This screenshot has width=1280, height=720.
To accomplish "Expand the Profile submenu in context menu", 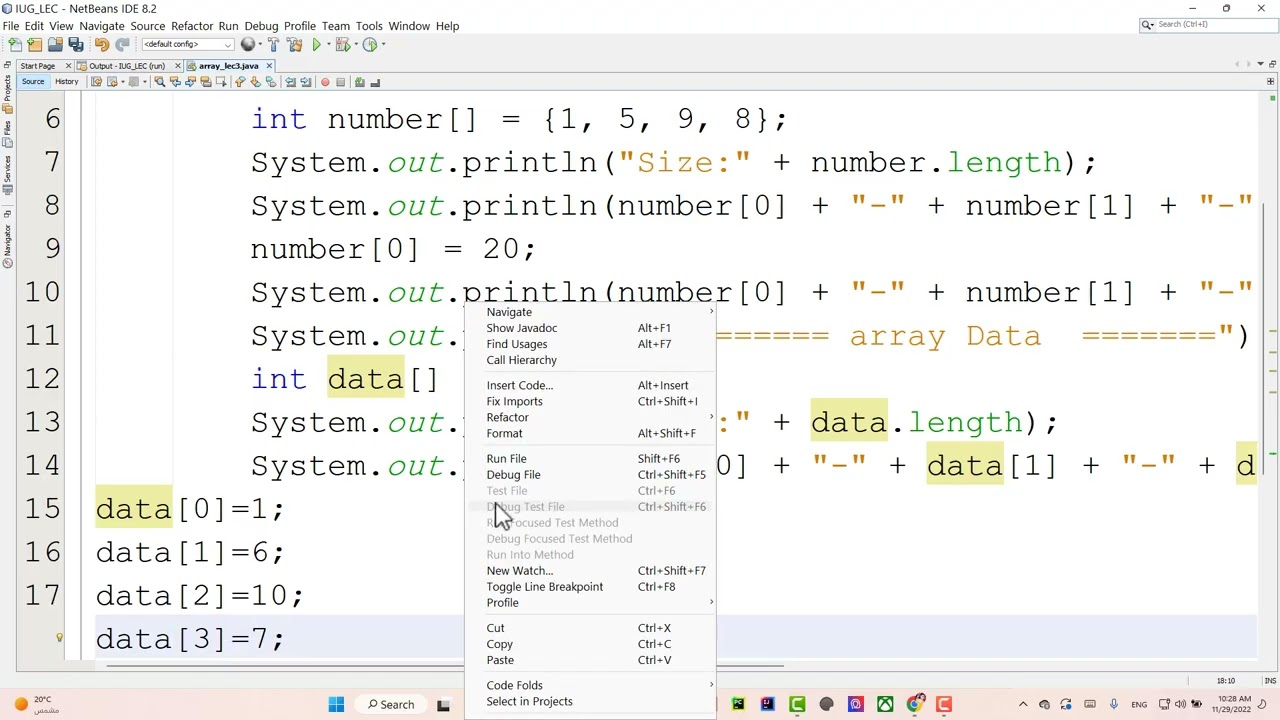I will [590, 603].
